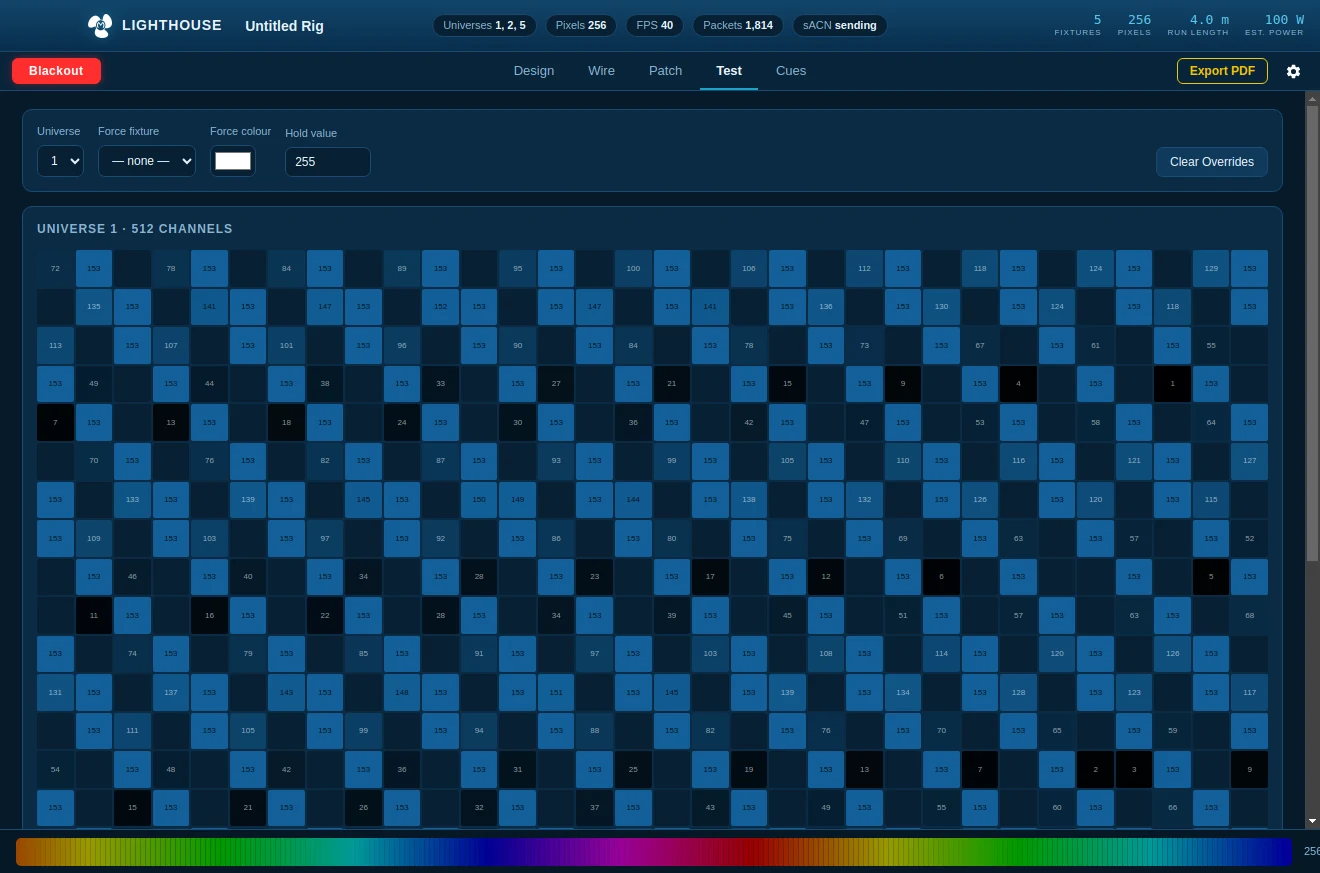Click the Export PDF button
The width and height of the screenshot is (1320, 873).
click(1222, 71)
